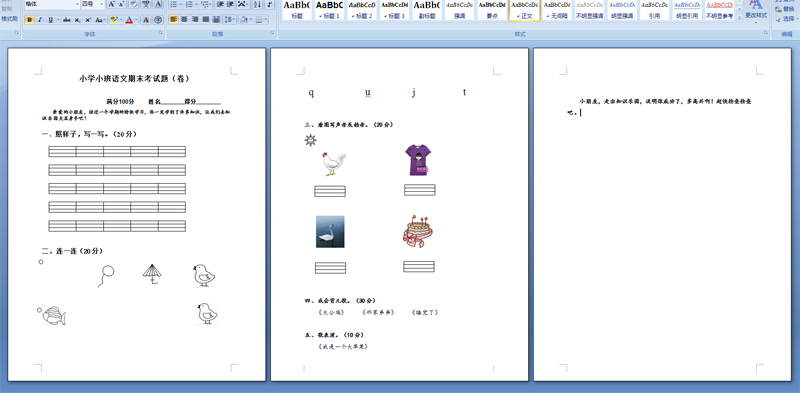The image size is (800, 393).
Task: Select left text alignment
Action: tap(173, 19)
